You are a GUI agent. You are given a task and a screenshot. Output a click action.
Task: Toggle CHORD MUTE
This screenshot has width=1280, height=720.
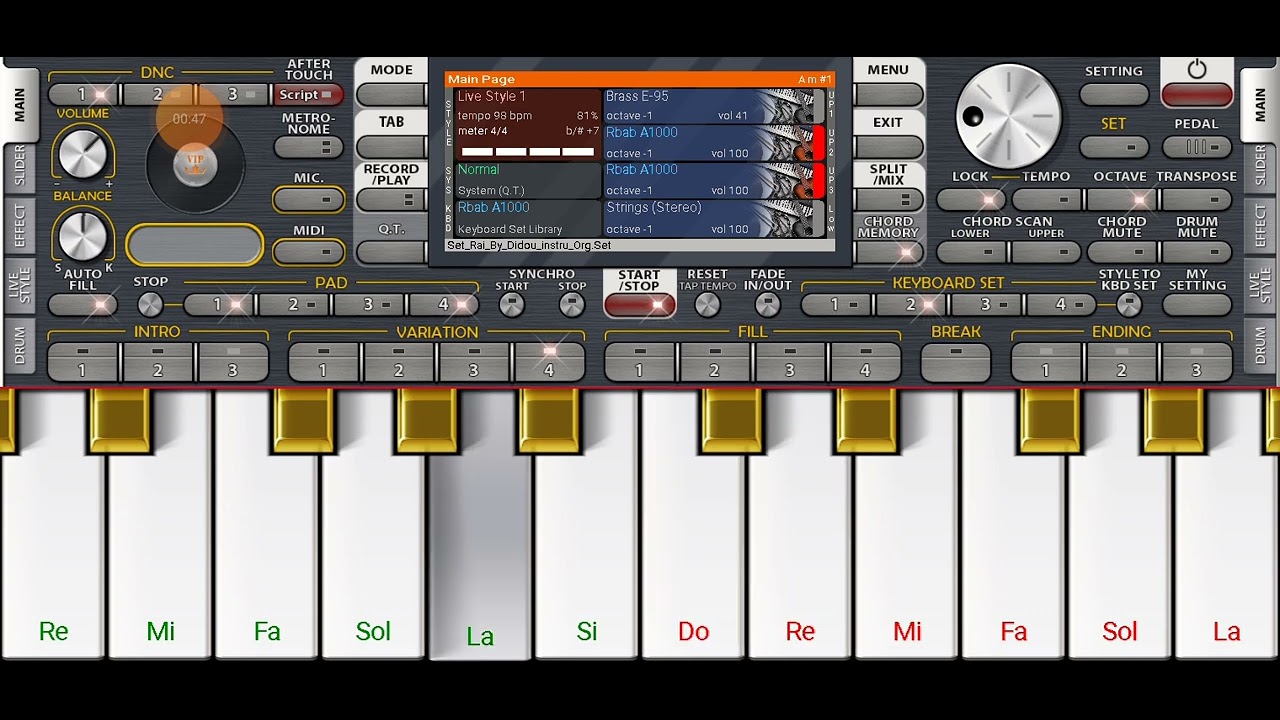coord(1122,252)
